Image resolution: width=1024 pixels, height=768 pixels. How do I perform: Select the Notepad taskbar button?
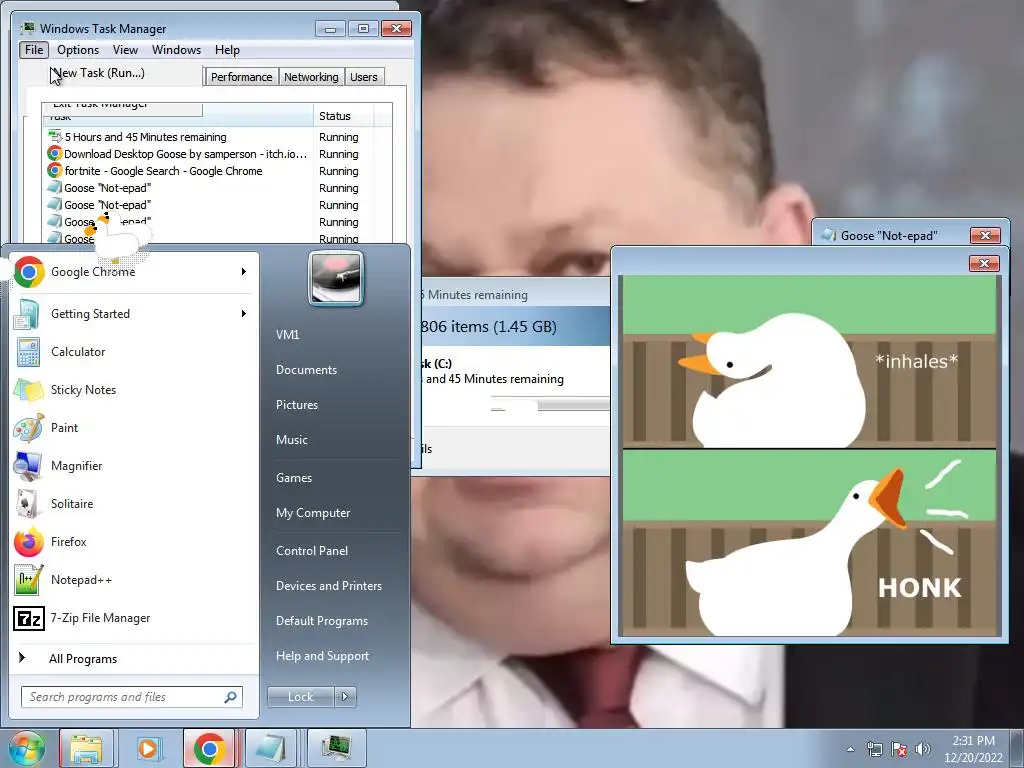tap(270, 748)
